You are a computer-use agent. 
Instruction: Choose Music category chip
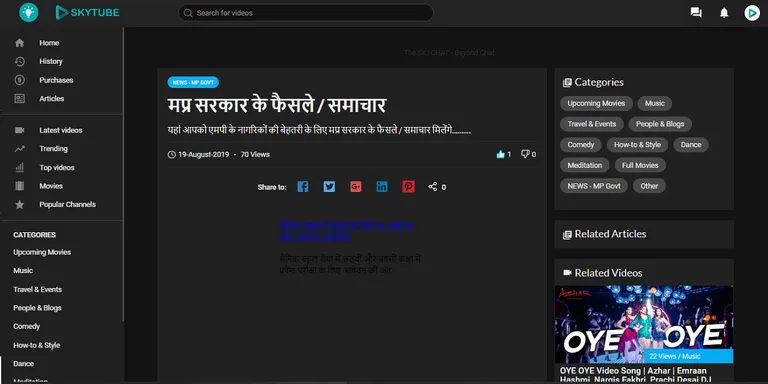(655, 103)
